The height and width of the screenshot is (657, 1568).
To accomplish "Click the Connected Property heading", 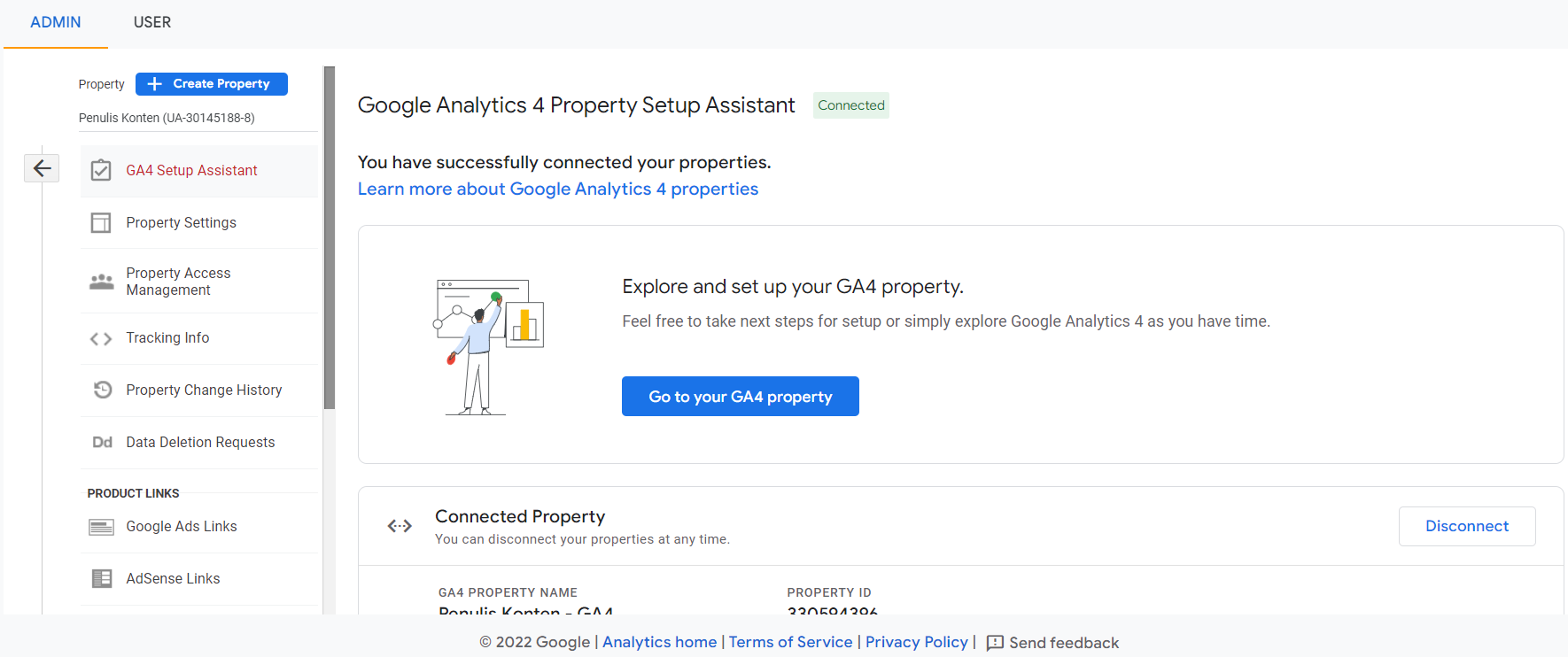I will coord(520,516).
